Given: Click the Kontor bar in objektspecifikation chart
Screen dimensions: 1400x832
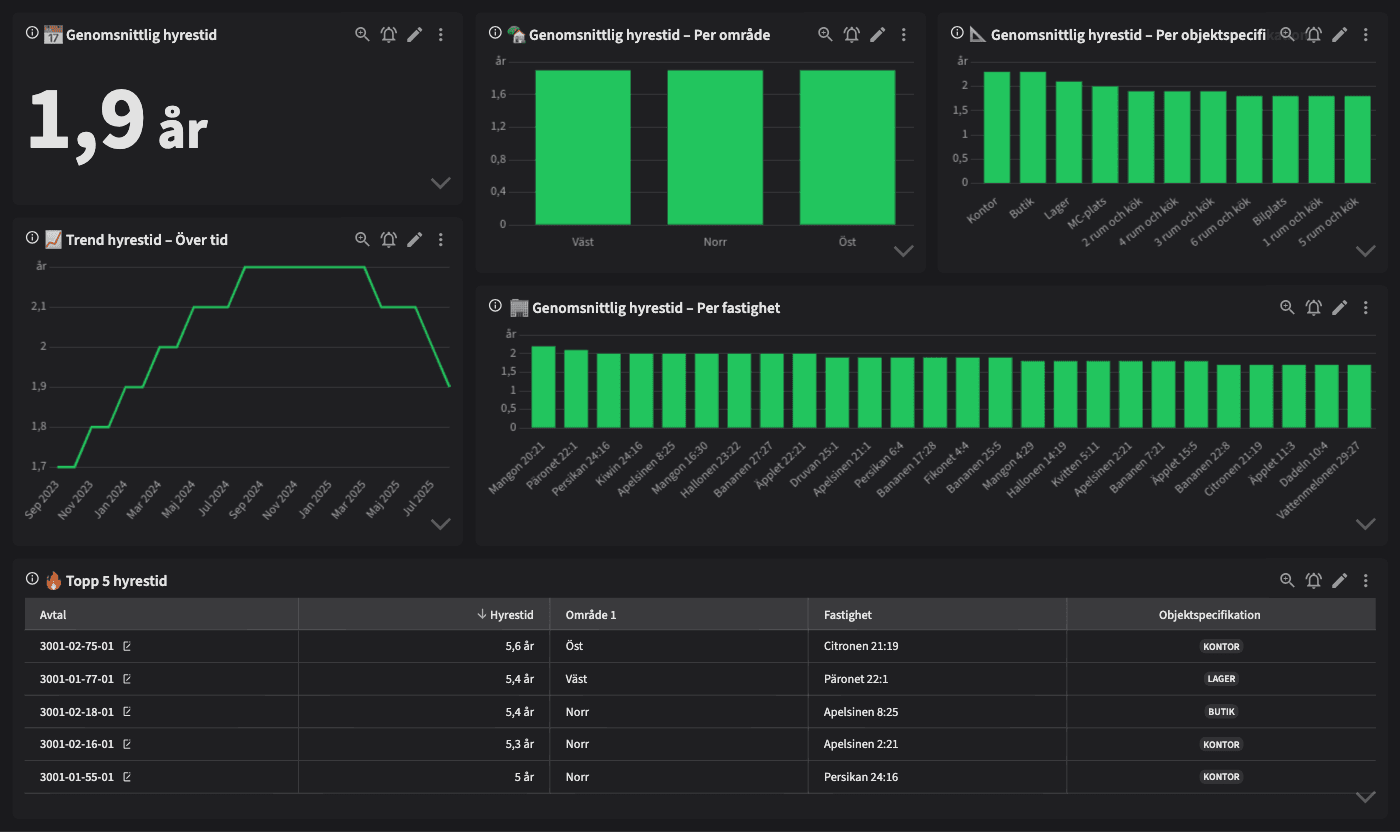Looking at the screenshot, I should tap(997, 127).
